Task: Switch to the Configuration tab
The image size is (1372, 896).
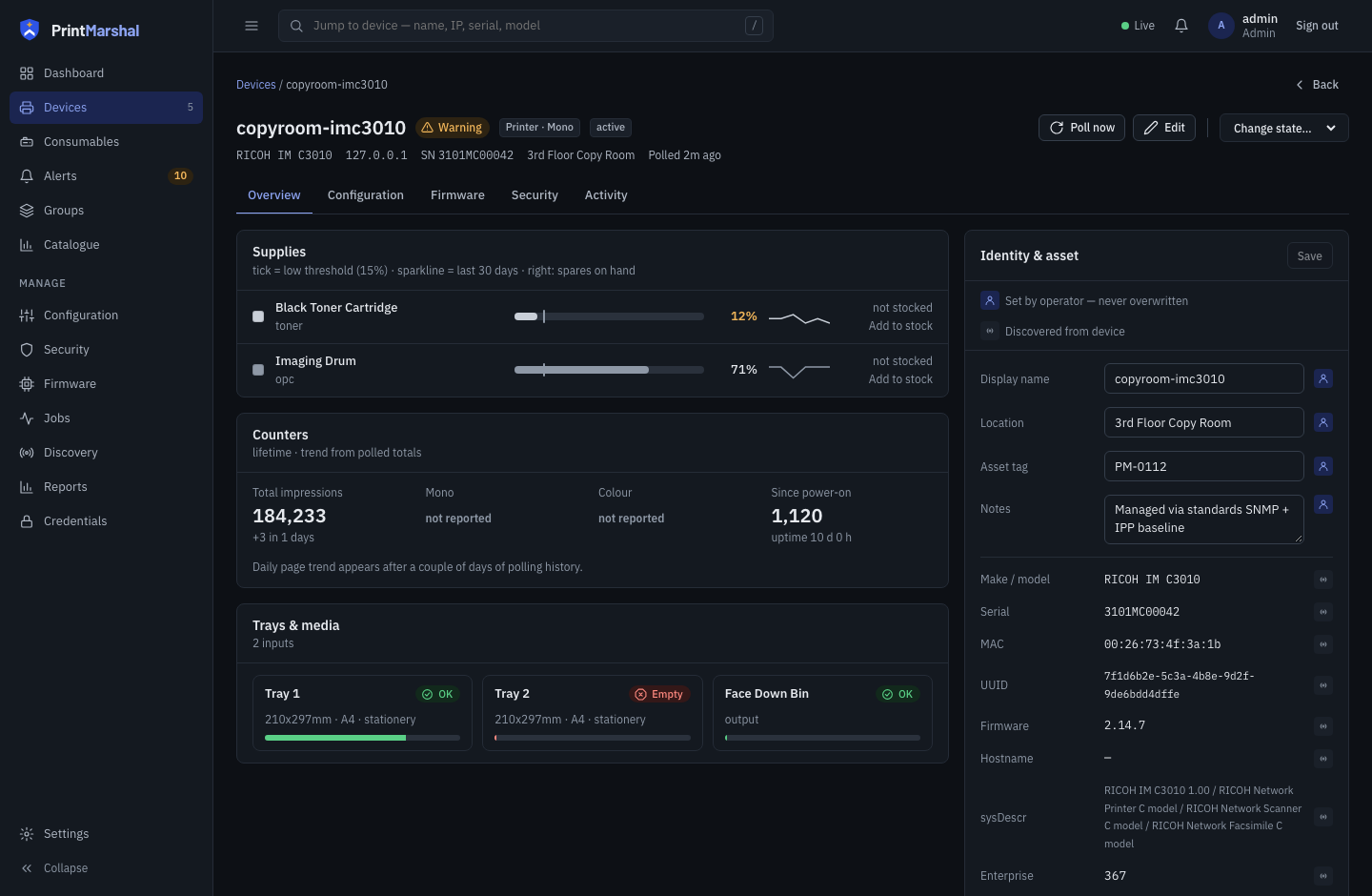Action: 366,195
